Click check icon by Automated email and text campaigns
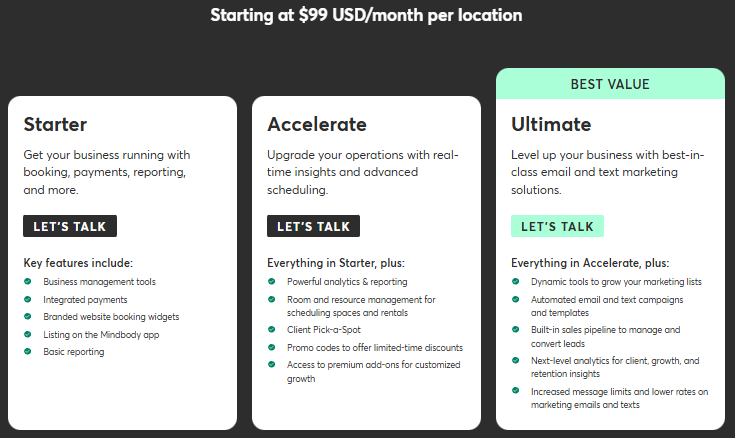Screen dimensions: 735x438 pos(516,299)
